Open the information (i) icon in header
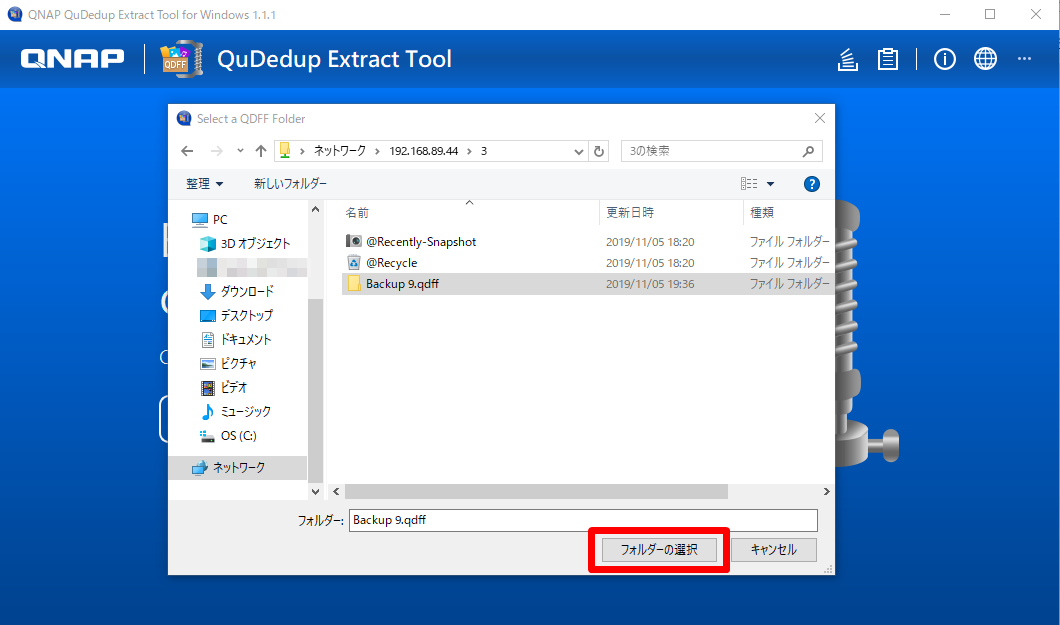This screenshot has height=625, width=1060. tap(944, 59)
